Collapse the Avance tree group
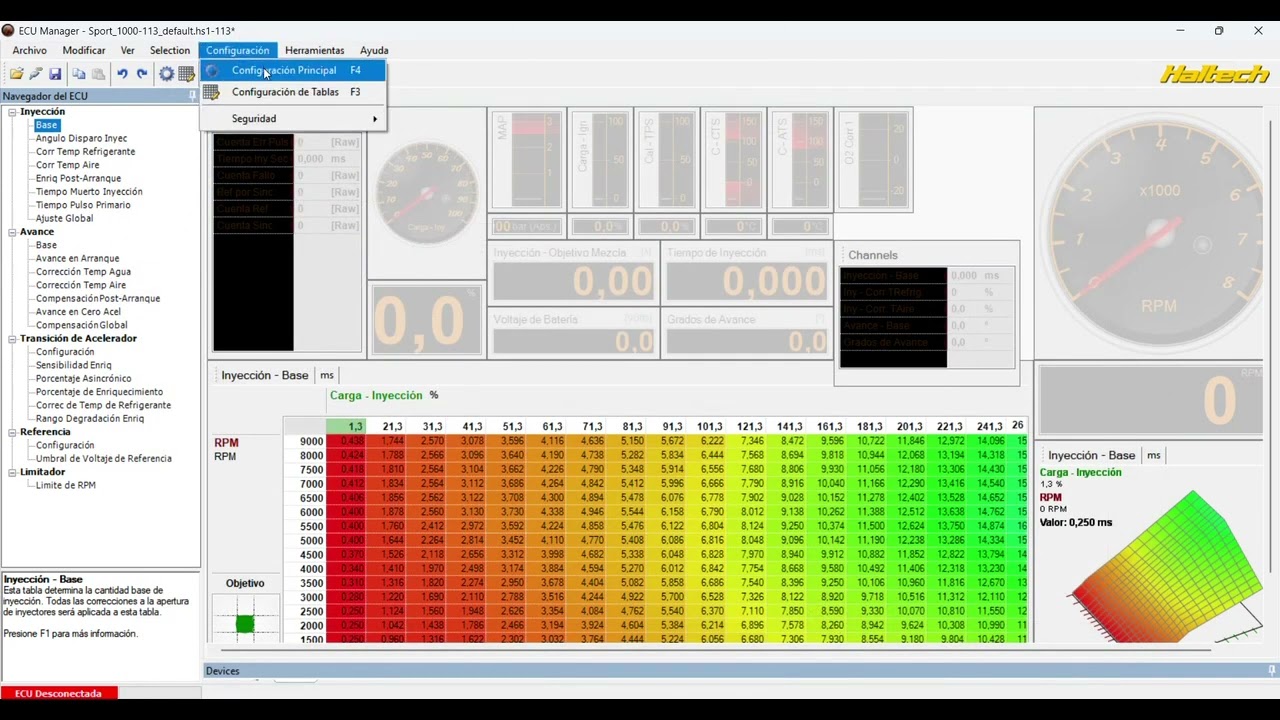Screen dimensions: 1280x720 (x=13, y=232)
